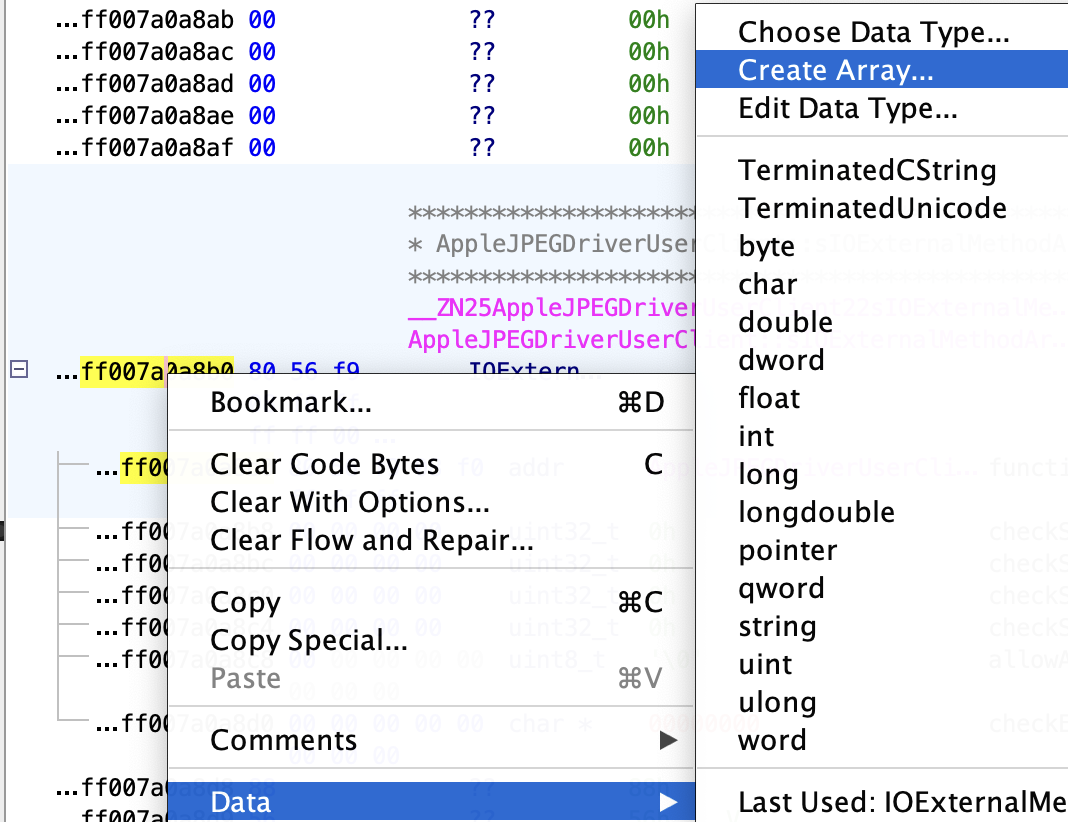Screen dimensions: 1068x822
Task: Choose Clear Flow and Repair...
Action: (x=372, y=542)
